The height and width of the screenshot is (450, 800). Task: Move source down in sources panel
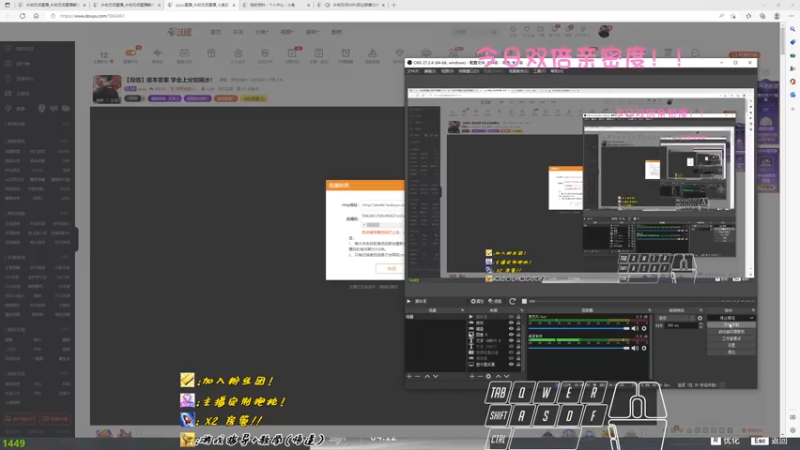coord(507,376)
